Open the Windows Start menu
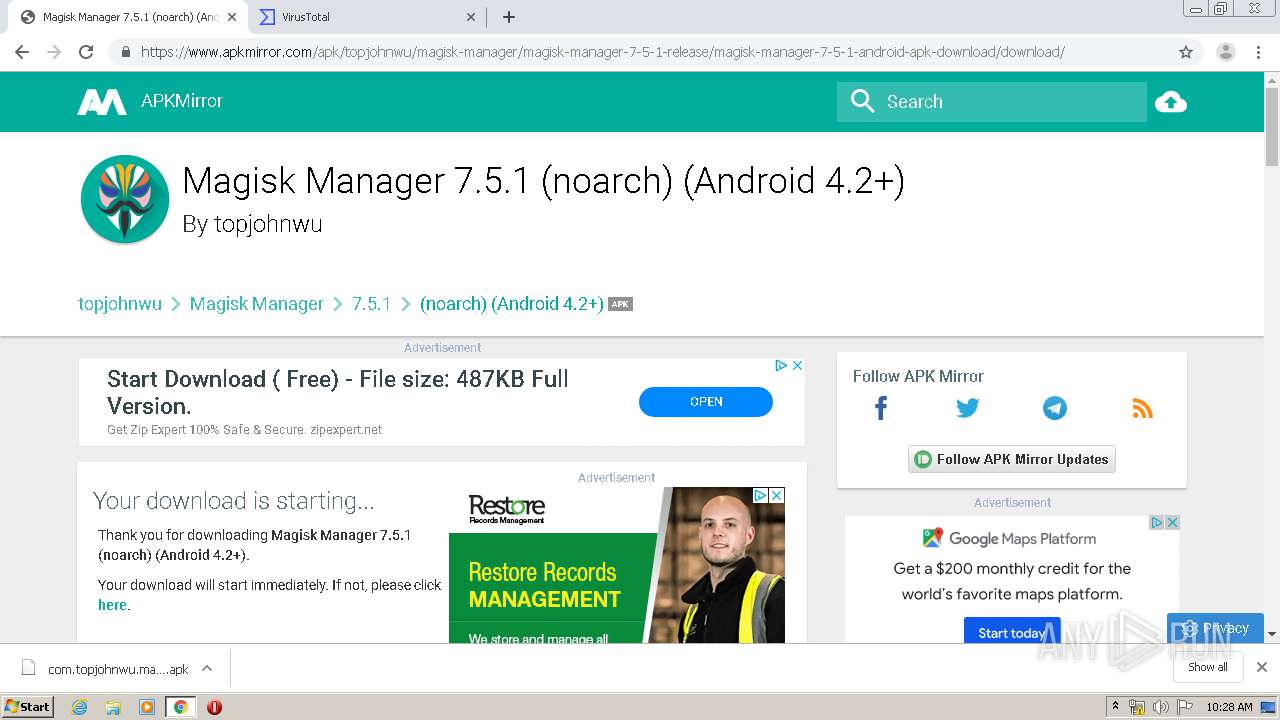 (x=27, y=706)
